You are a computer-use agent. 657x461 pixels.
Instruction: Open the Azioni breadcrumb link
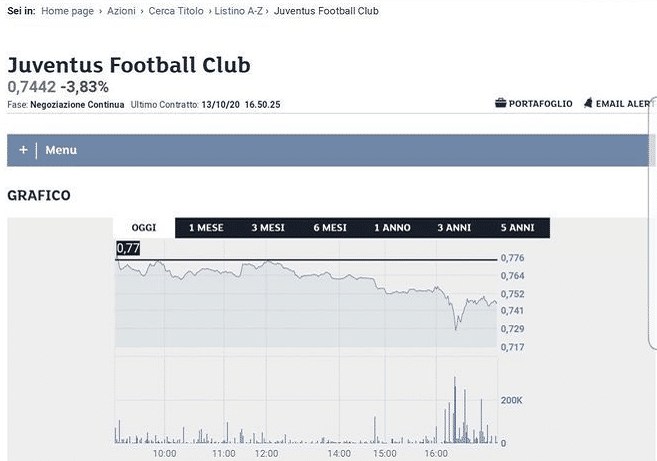(121, 10)
